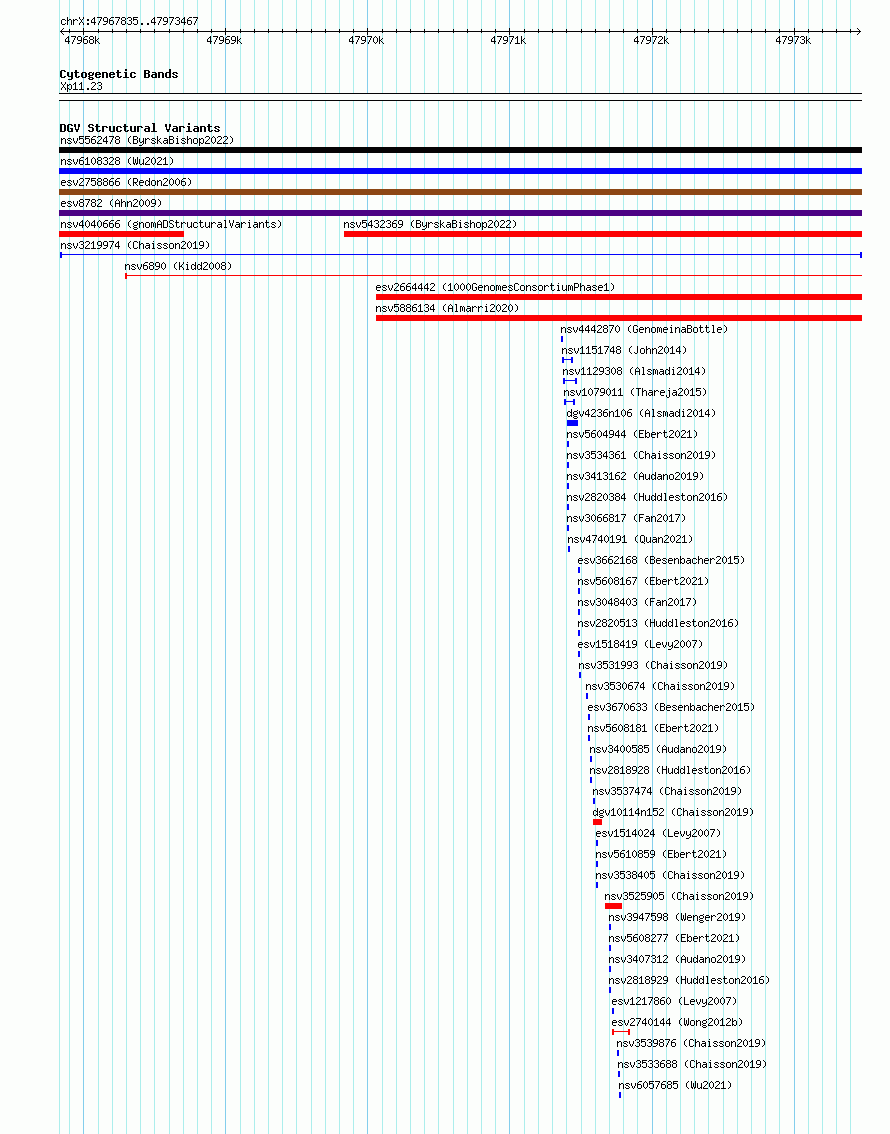Click nsv3525905 (Chaisson2019) label
The width and height of the screenshot is (890, 1134).
[x=679, y=895]
